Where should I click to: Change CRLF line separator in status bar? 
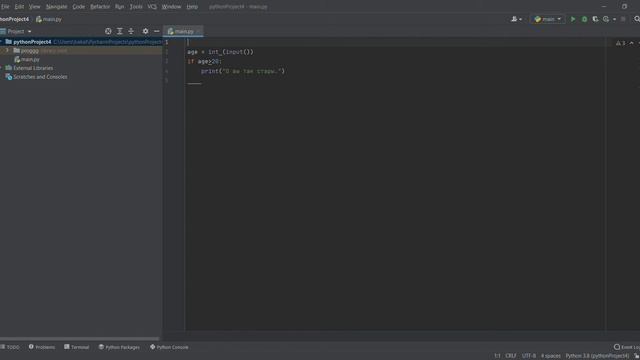pos(511,356)
